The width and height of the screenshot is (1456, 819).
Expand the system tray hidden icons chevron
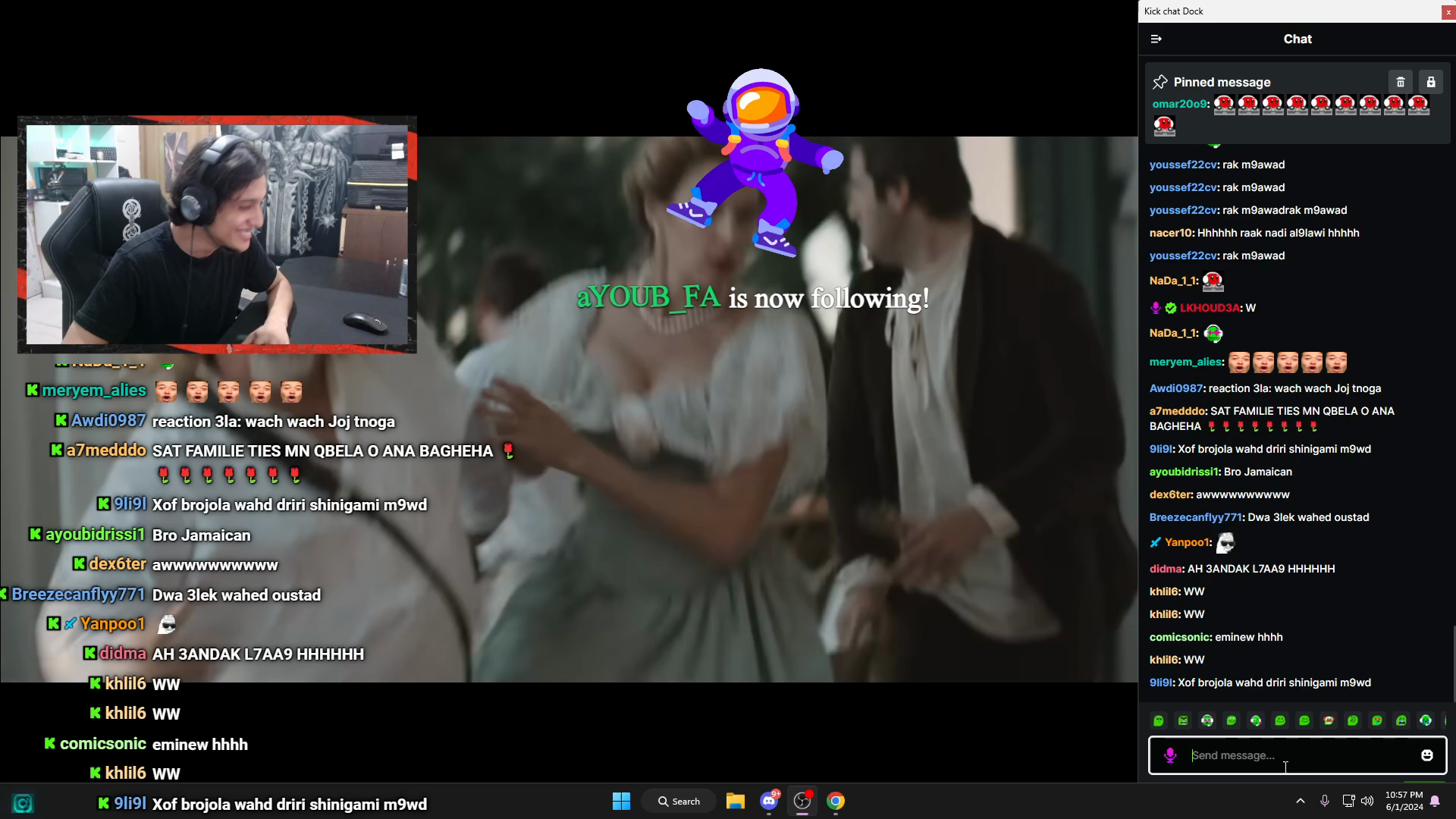pyautogui.click(x=1300, y=801)
